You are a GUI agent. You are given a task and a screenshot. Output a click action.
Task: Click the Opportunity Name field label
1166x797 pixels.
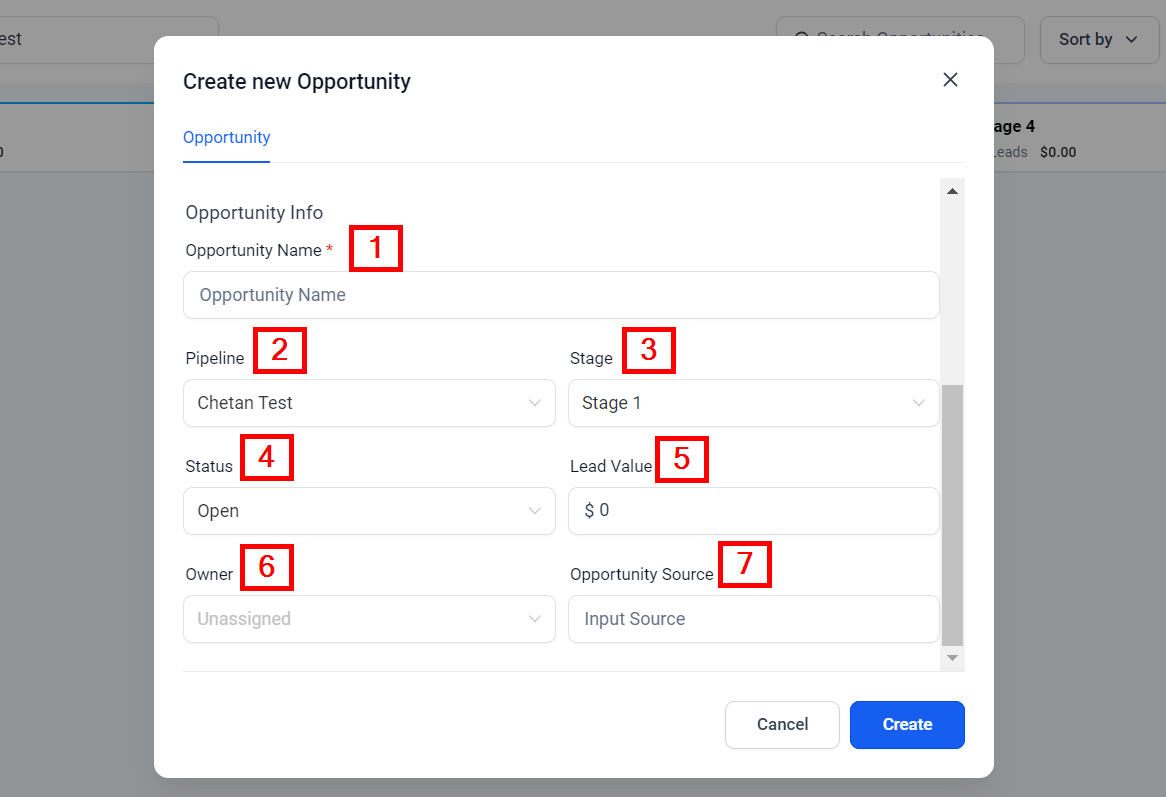click(x=253, y=250)
